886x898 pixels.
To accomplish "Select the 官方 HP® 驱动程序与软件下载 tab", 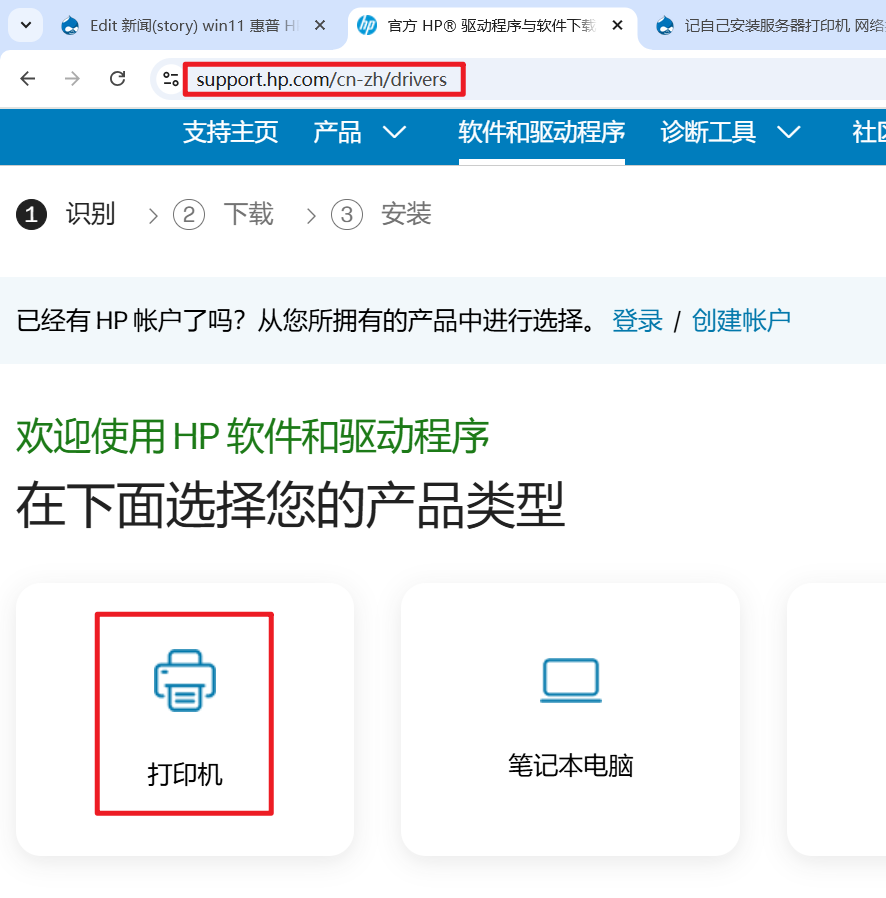I will pyautogui.click(x=491, y=26).
